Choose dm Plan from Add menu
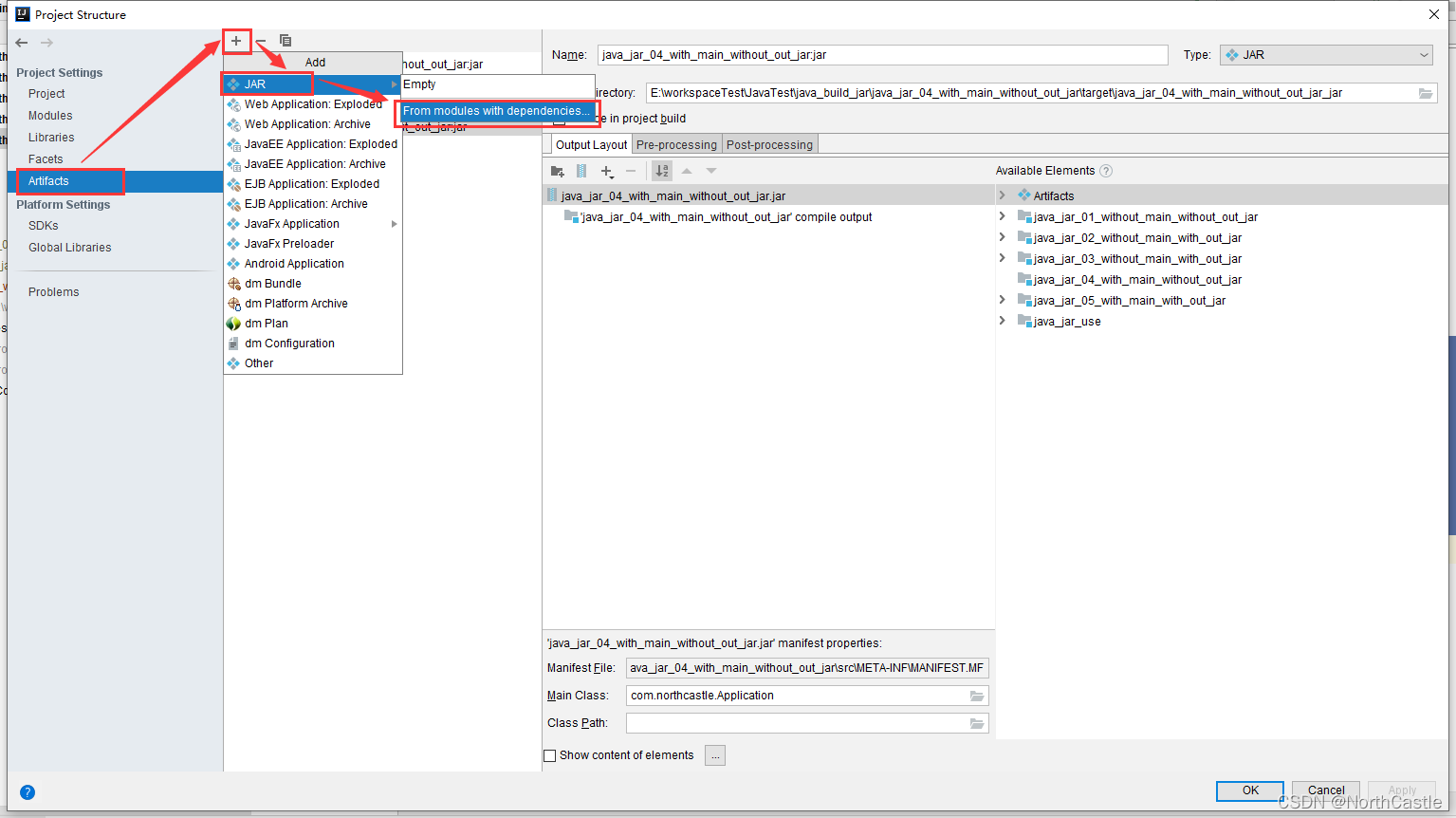 (313, 324)
